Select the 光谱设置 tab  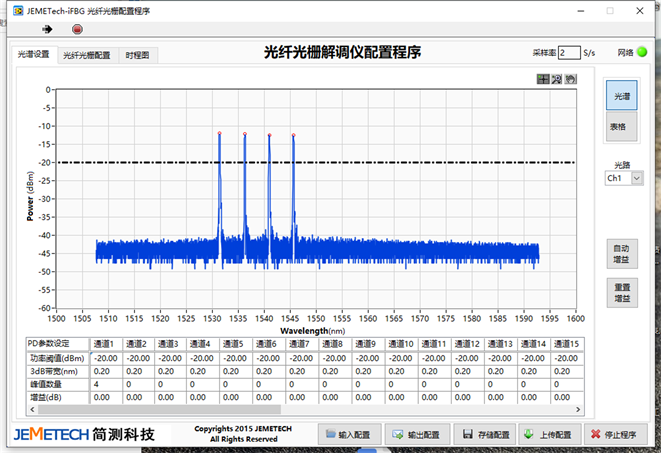[x=33, y=56]
